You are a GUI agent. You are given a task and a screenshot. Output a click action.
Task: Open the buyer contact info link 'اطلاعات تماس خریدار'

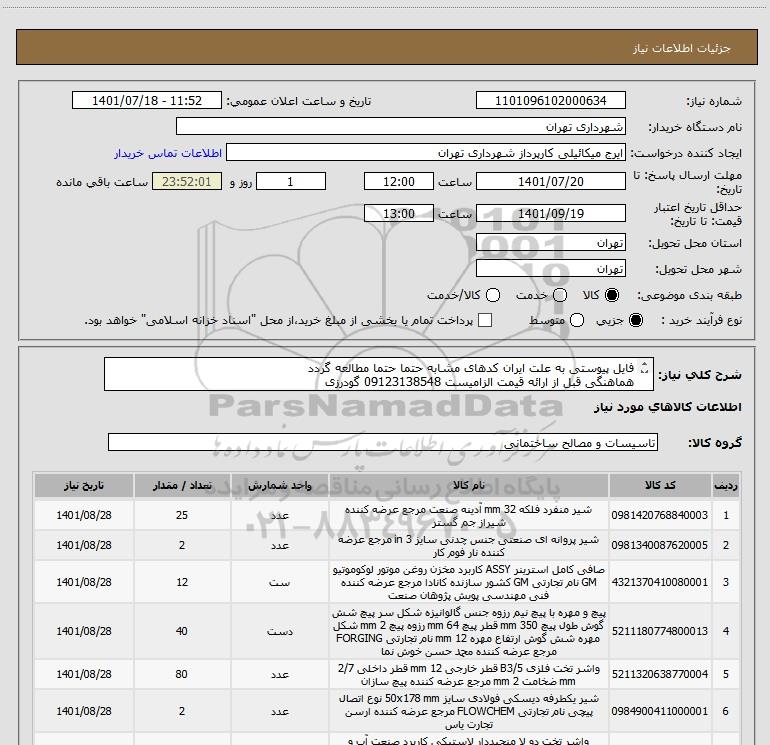pyautogui.click(x=168, y=153)
